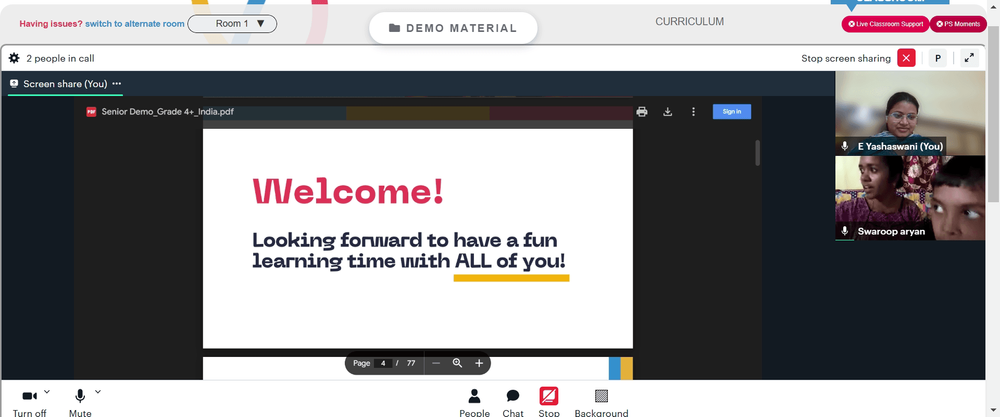
Task: Select Swaroop aryan video tile
Action: point(910,198)
